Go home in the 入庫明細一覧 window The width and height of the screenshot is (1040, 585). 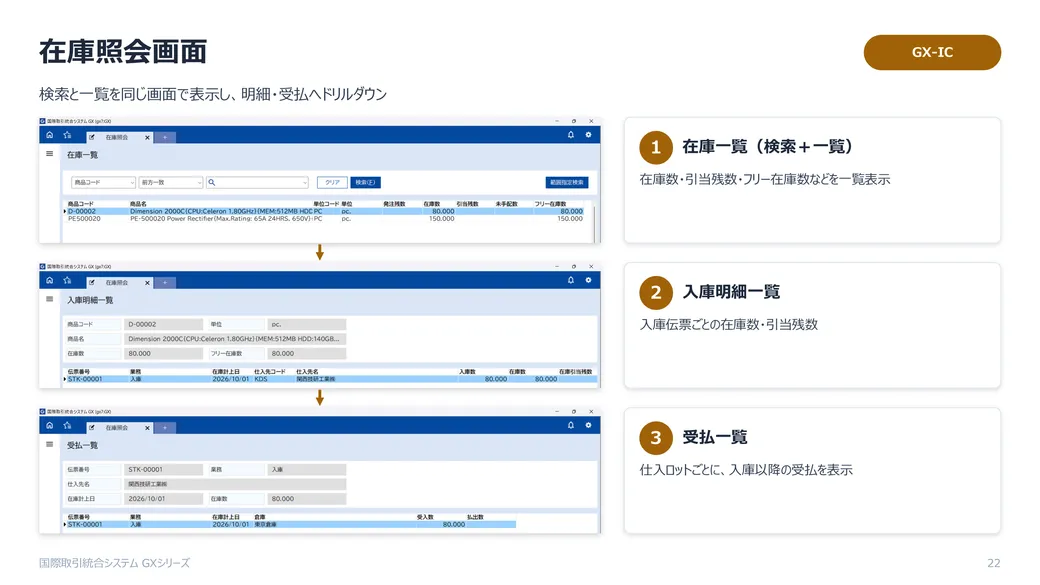tap(50, 281)
